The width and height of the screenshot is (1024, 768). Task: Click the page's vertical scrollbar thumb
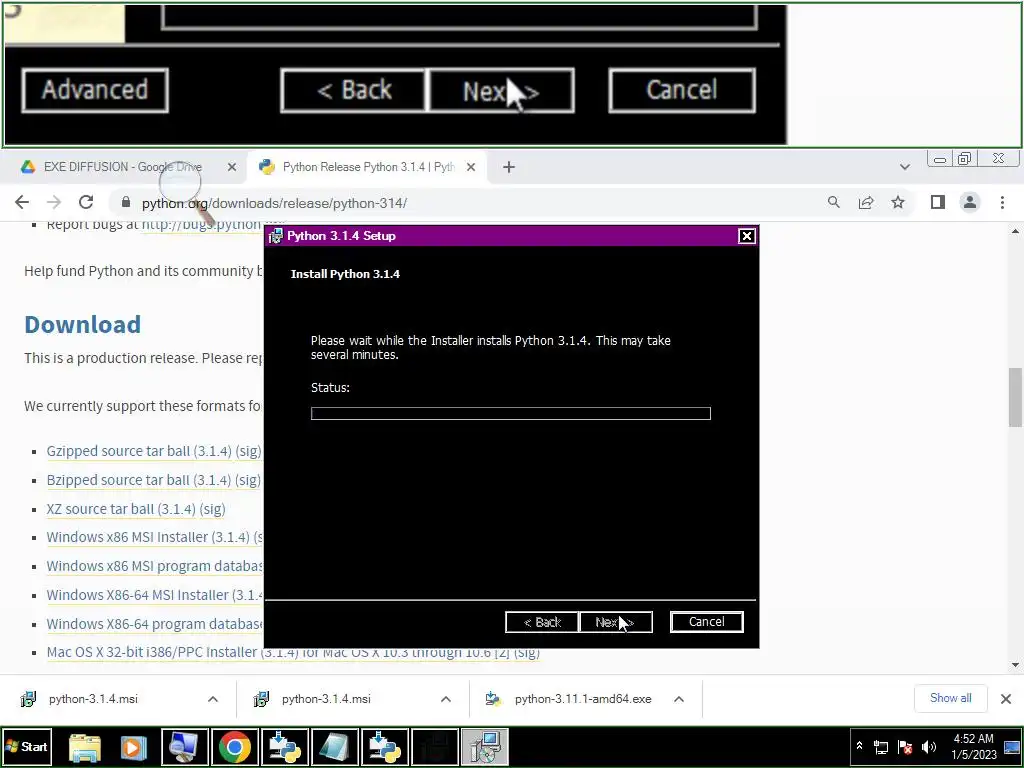(1015, 396)
